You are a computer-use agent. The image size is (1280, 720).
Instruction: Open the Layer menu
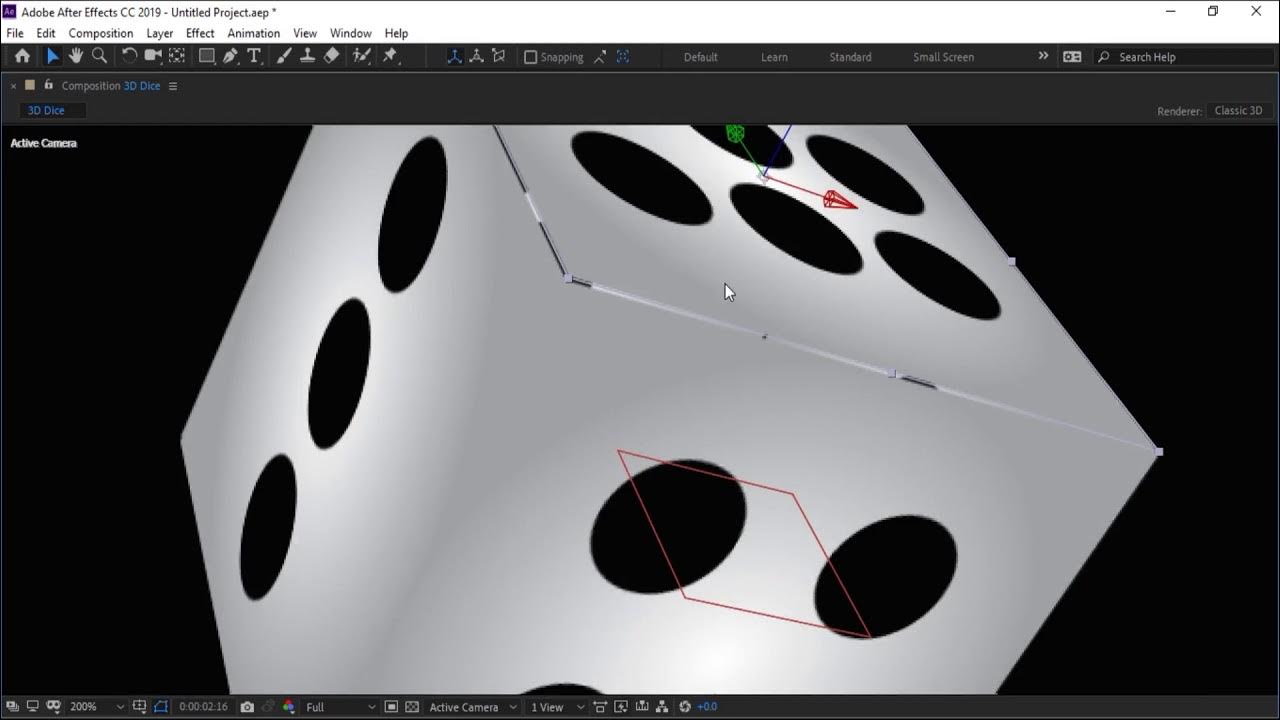click(x=160, y=33)
